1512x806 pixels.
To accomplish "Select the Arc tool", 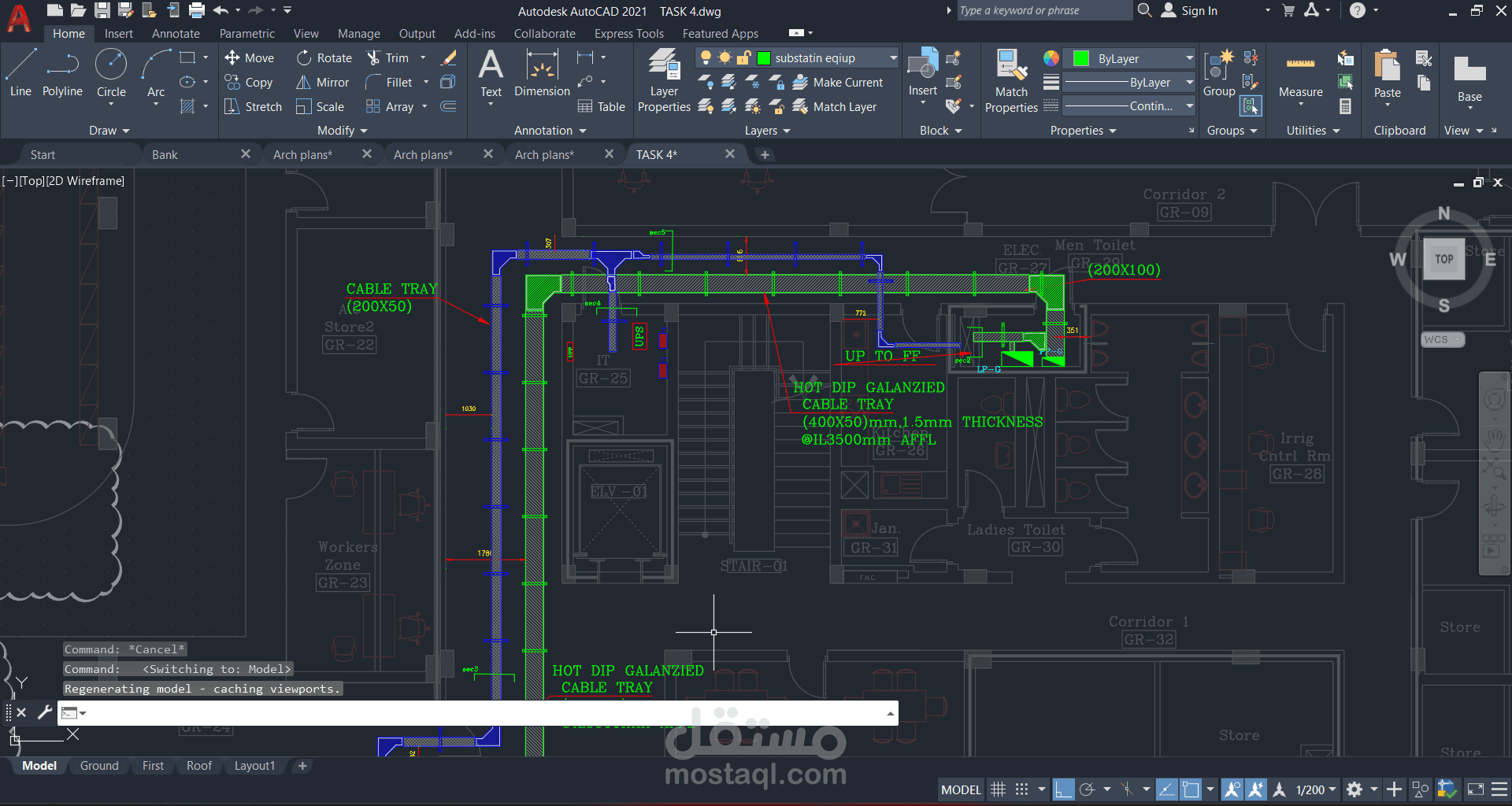I will click(156, 72).
